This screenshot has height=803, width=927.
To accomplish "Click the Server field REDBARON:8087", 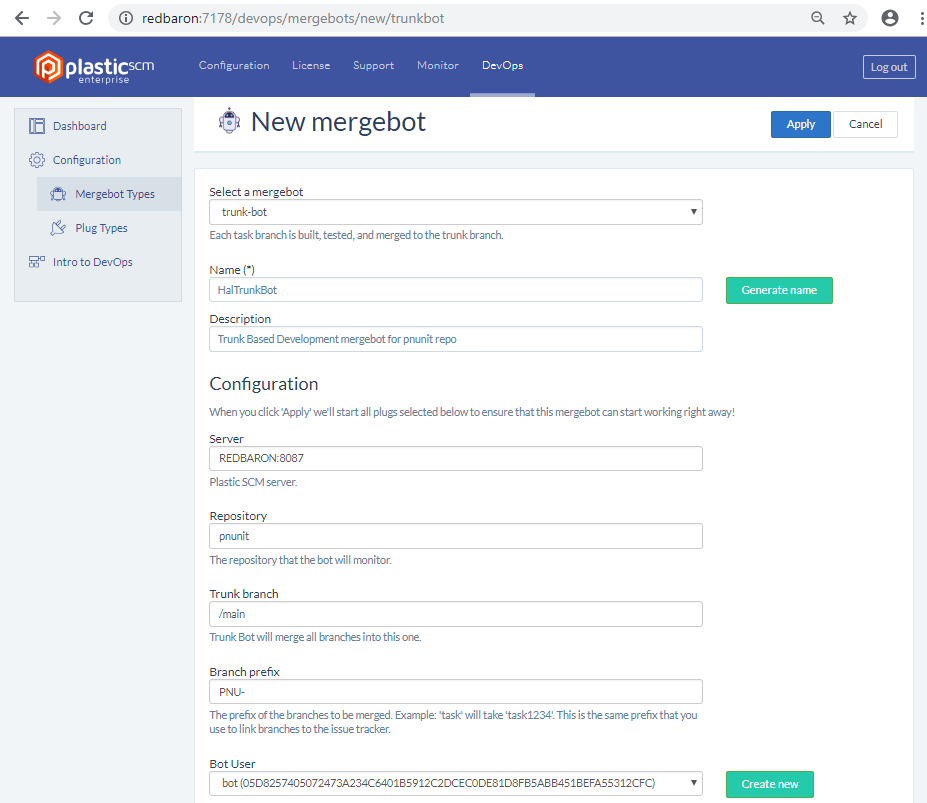I will 456,458.
